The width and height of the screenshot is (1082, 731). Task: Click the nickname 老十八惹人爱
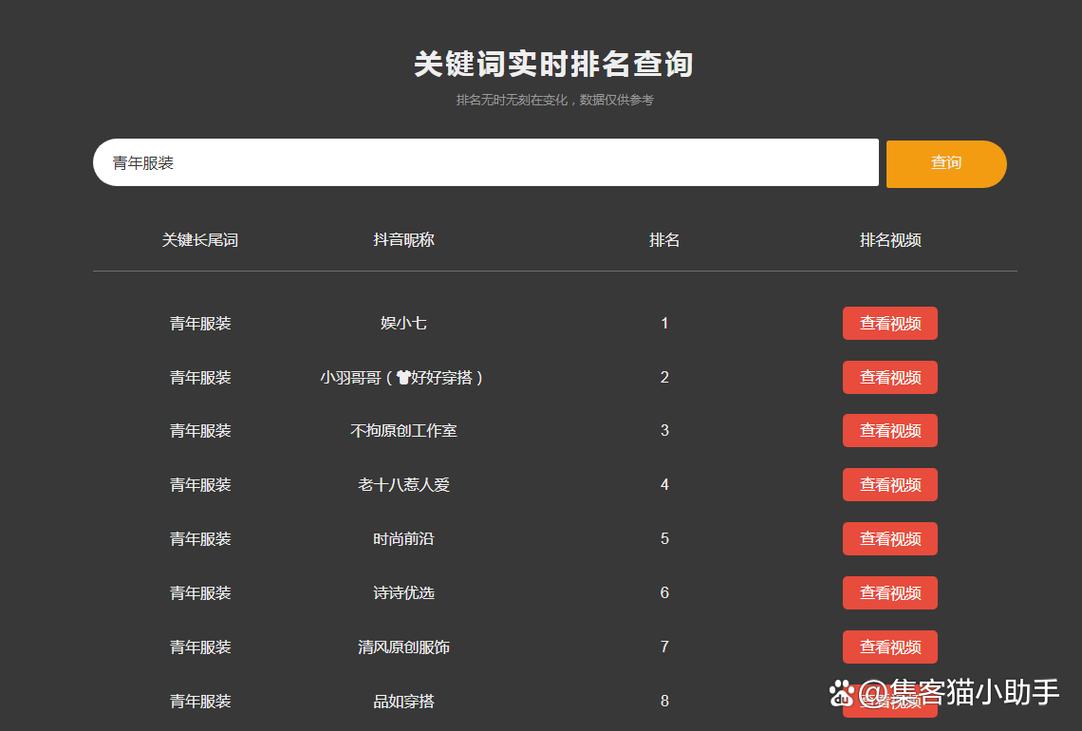coord(404,485)
